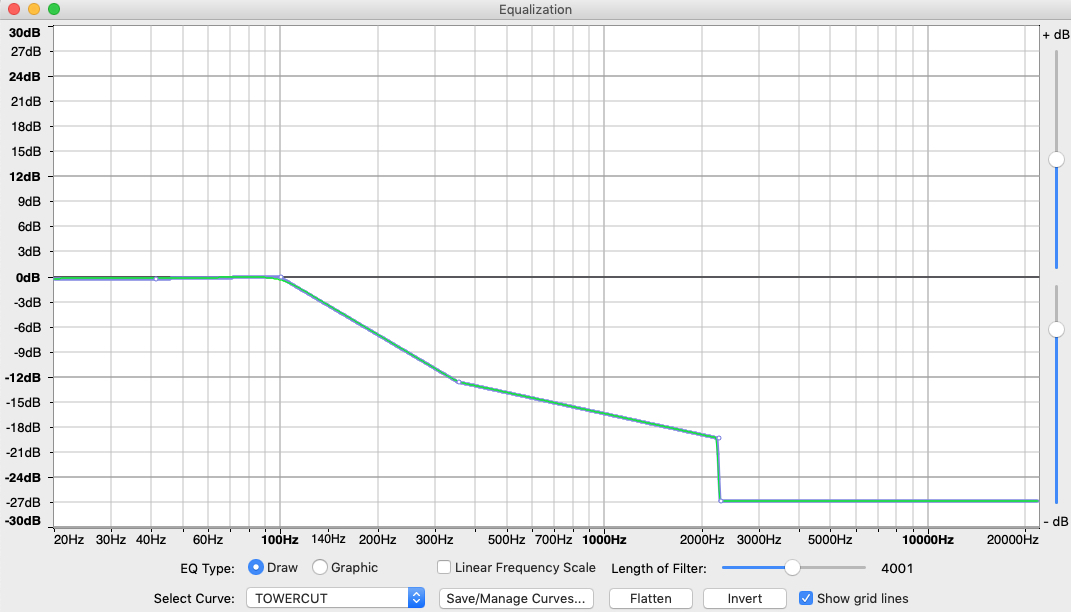Click the 500Hz frequency label
Viewport: 1071px width, 612px height.
[x=506, y=540]
